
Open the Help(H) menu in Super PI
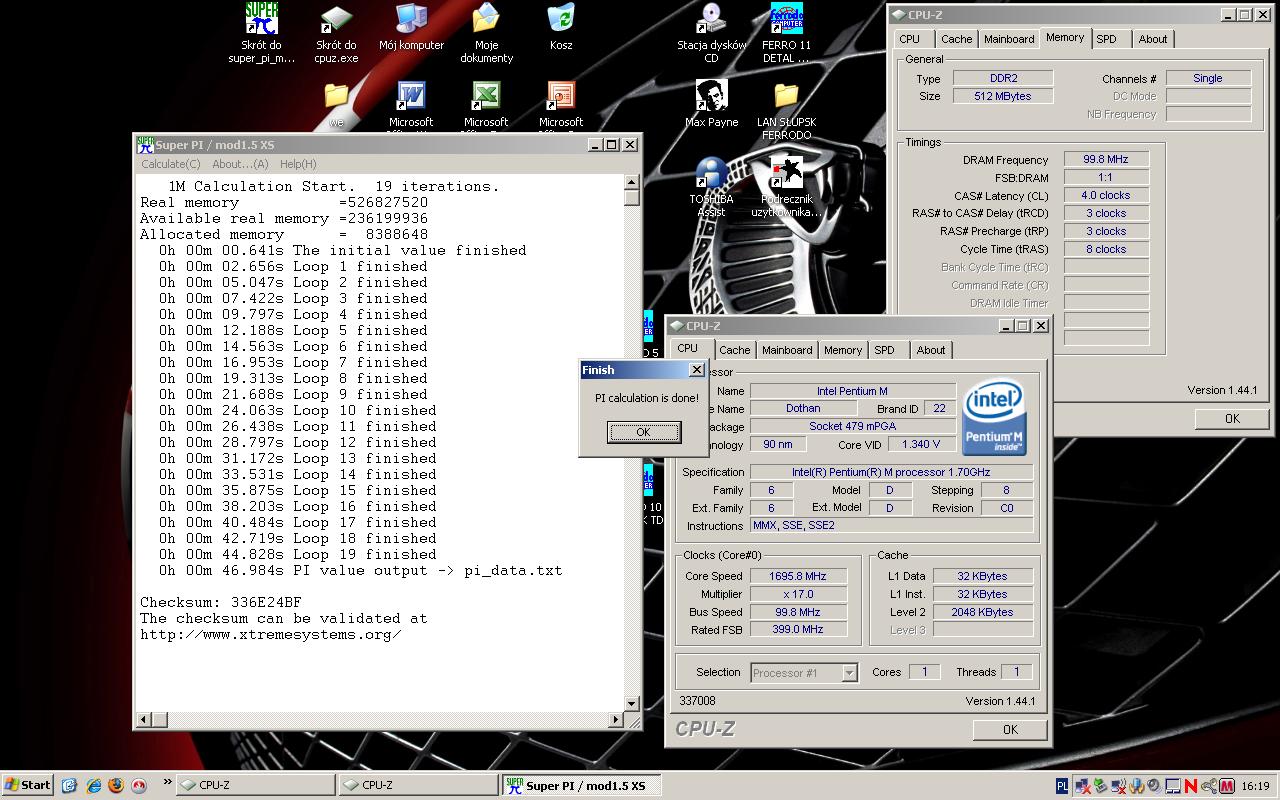298,164
